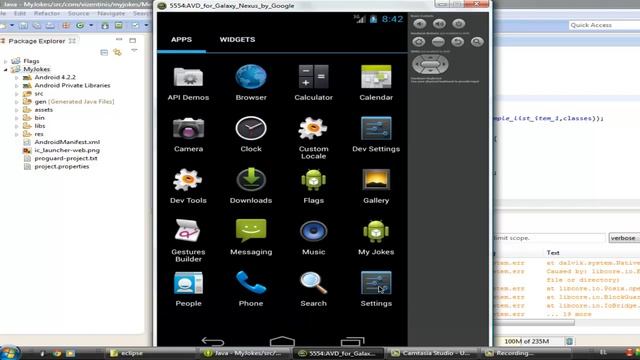Launch the Camera app

point(188,135)
